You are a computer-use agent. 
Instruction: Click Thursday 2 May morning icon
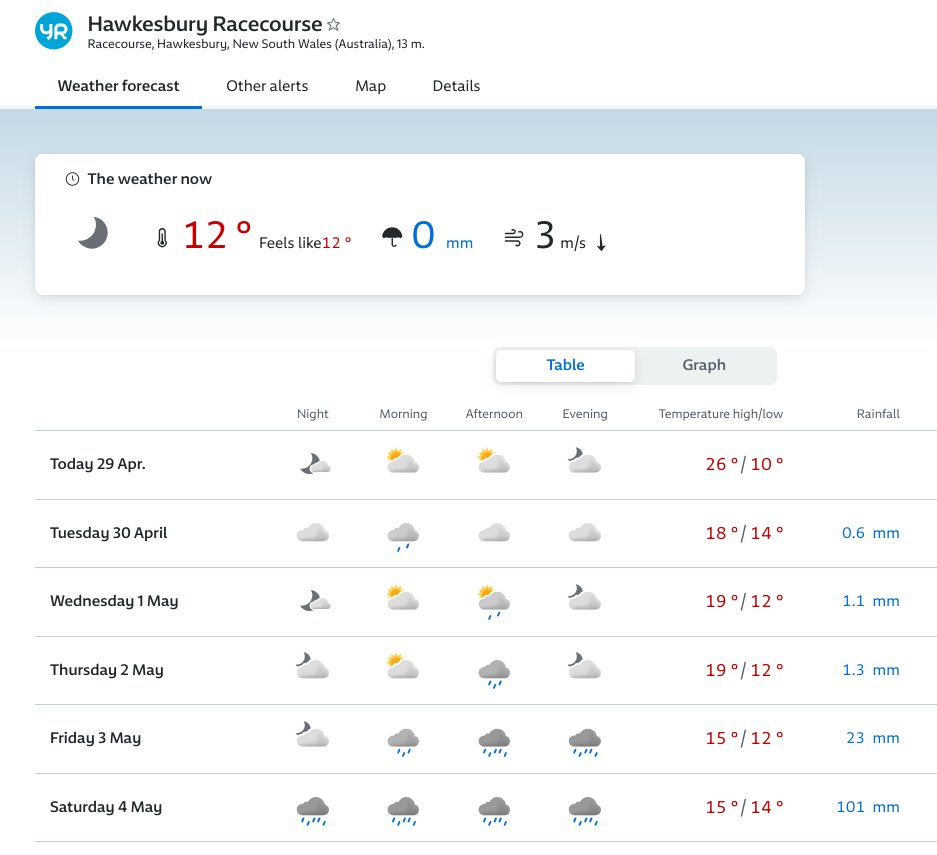(403, 667)
